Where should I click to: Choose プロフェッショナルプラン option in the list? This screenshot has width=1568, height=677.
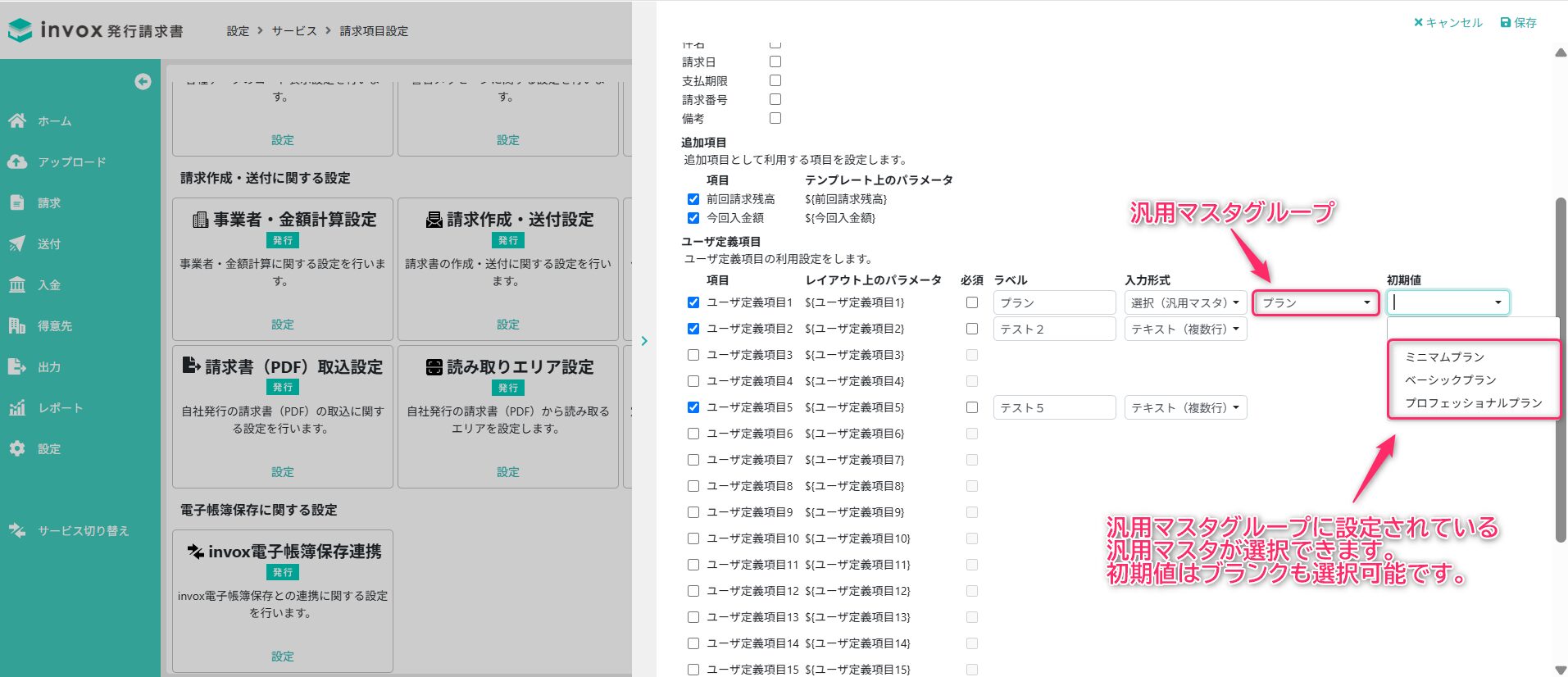[x=1473, y=403]
